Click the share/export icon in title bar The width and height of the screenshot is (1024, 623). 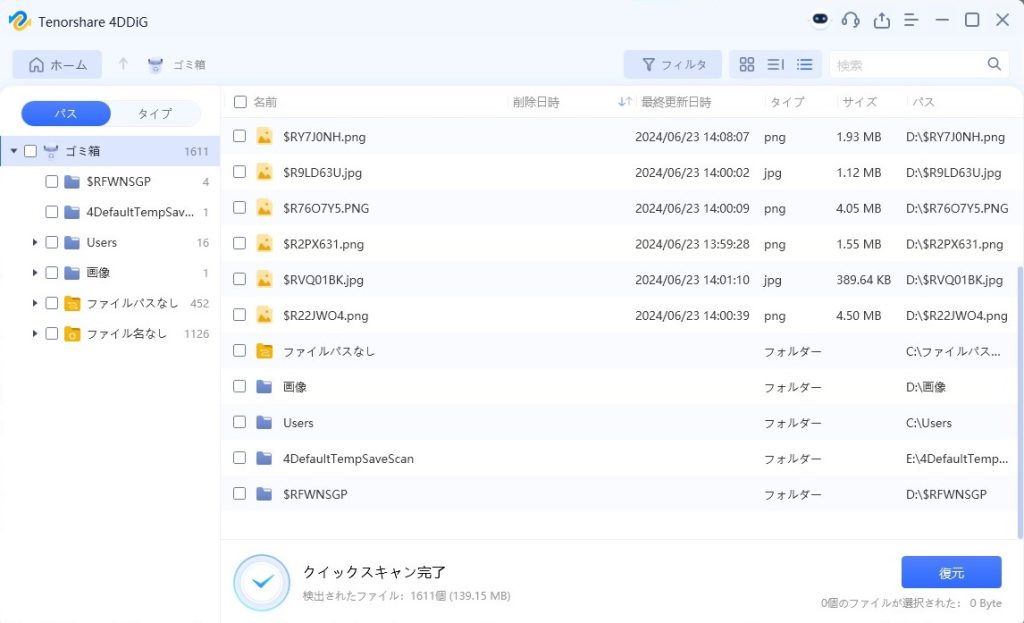pyautogui.click(x=881, y=20)
